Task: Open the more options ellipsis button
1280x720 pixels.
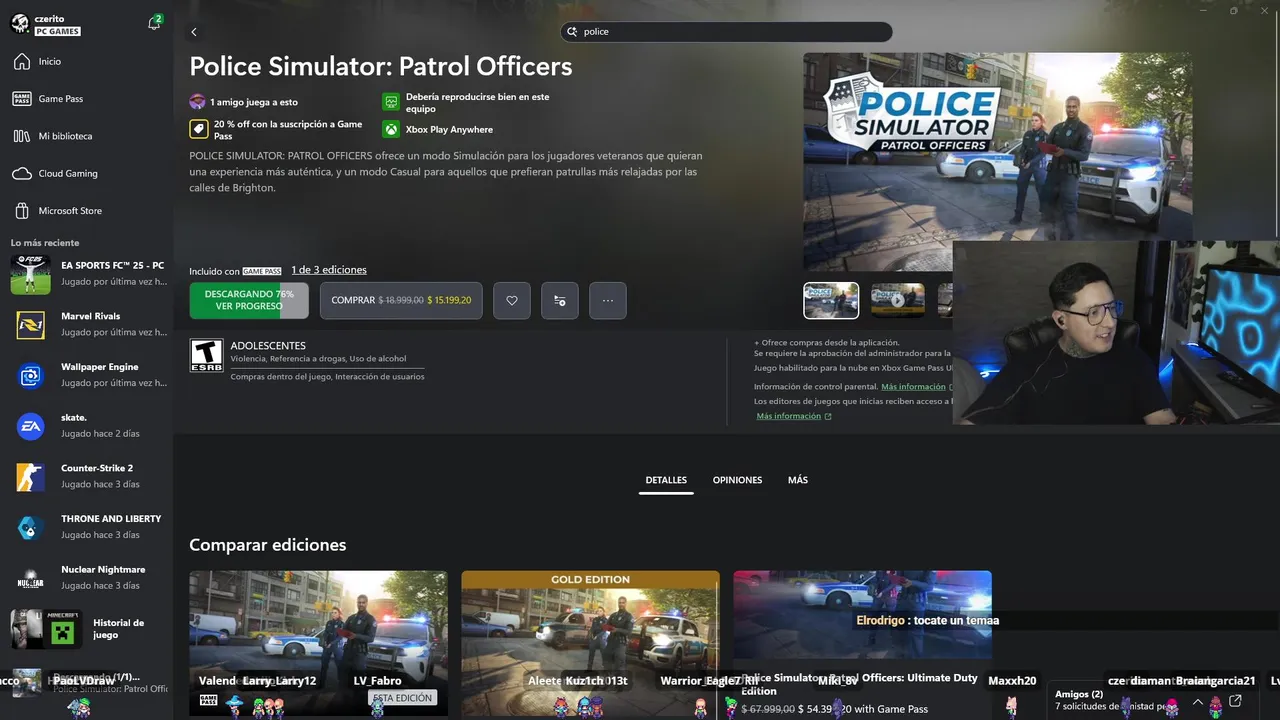Action: click(608, 300)
